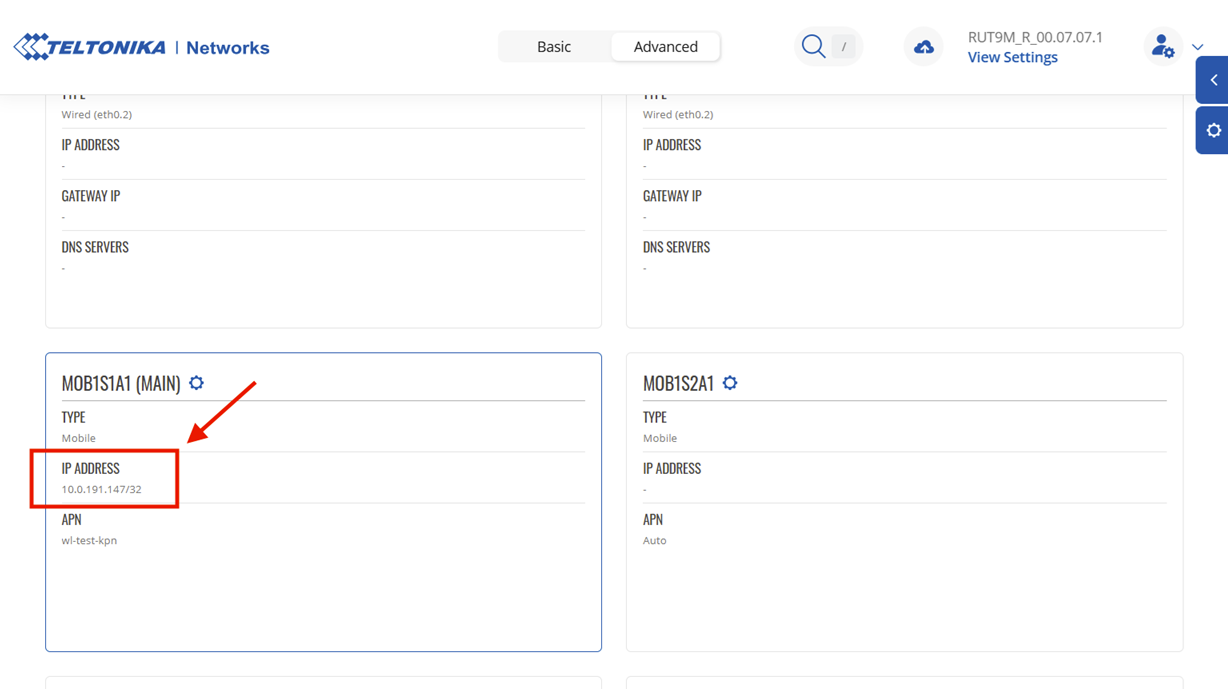
Task: Click the Teltonika Networks logo
Action: pyautogui.click(x=141, y=47)
